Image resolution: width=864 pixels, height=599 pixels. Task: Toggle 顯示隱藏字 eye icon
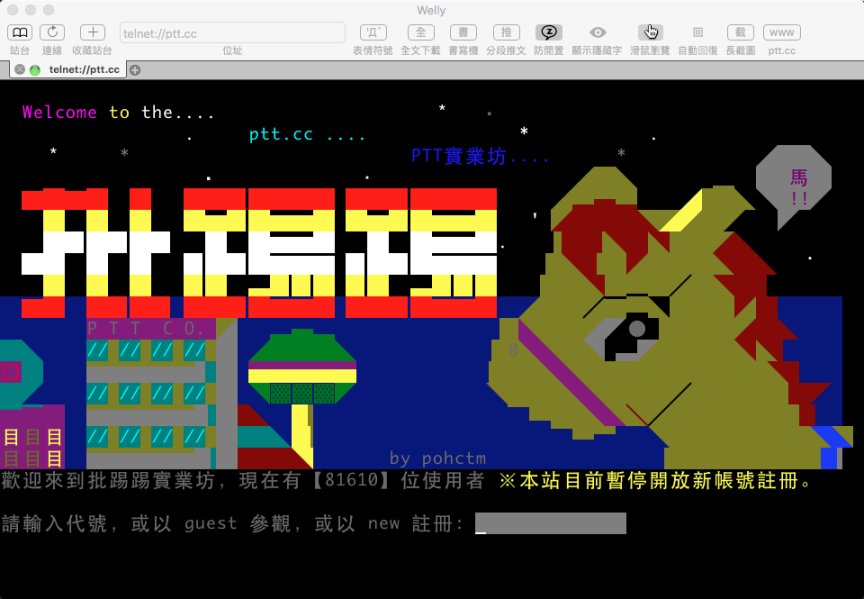[597, 33]
